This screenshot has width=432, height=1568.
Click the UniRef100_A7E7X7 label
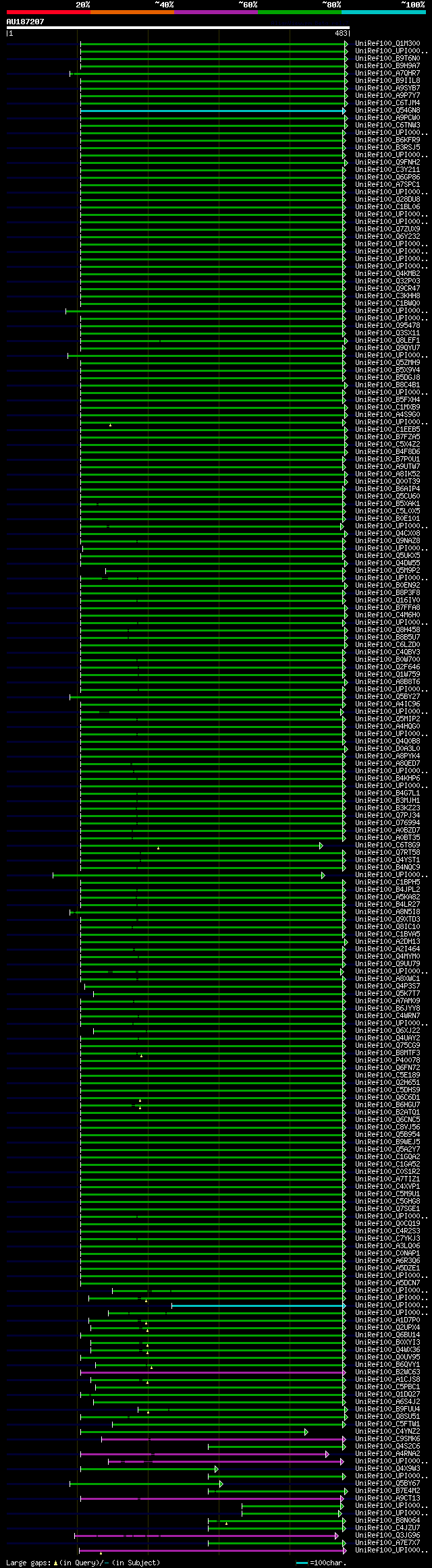click(387, 1543)
